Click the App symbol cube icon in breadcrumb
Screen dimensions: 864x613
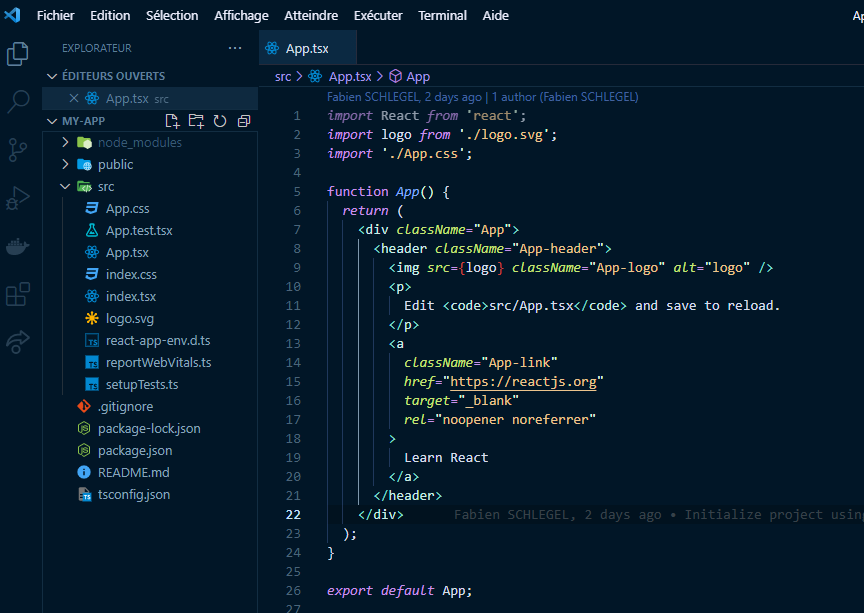396,76
